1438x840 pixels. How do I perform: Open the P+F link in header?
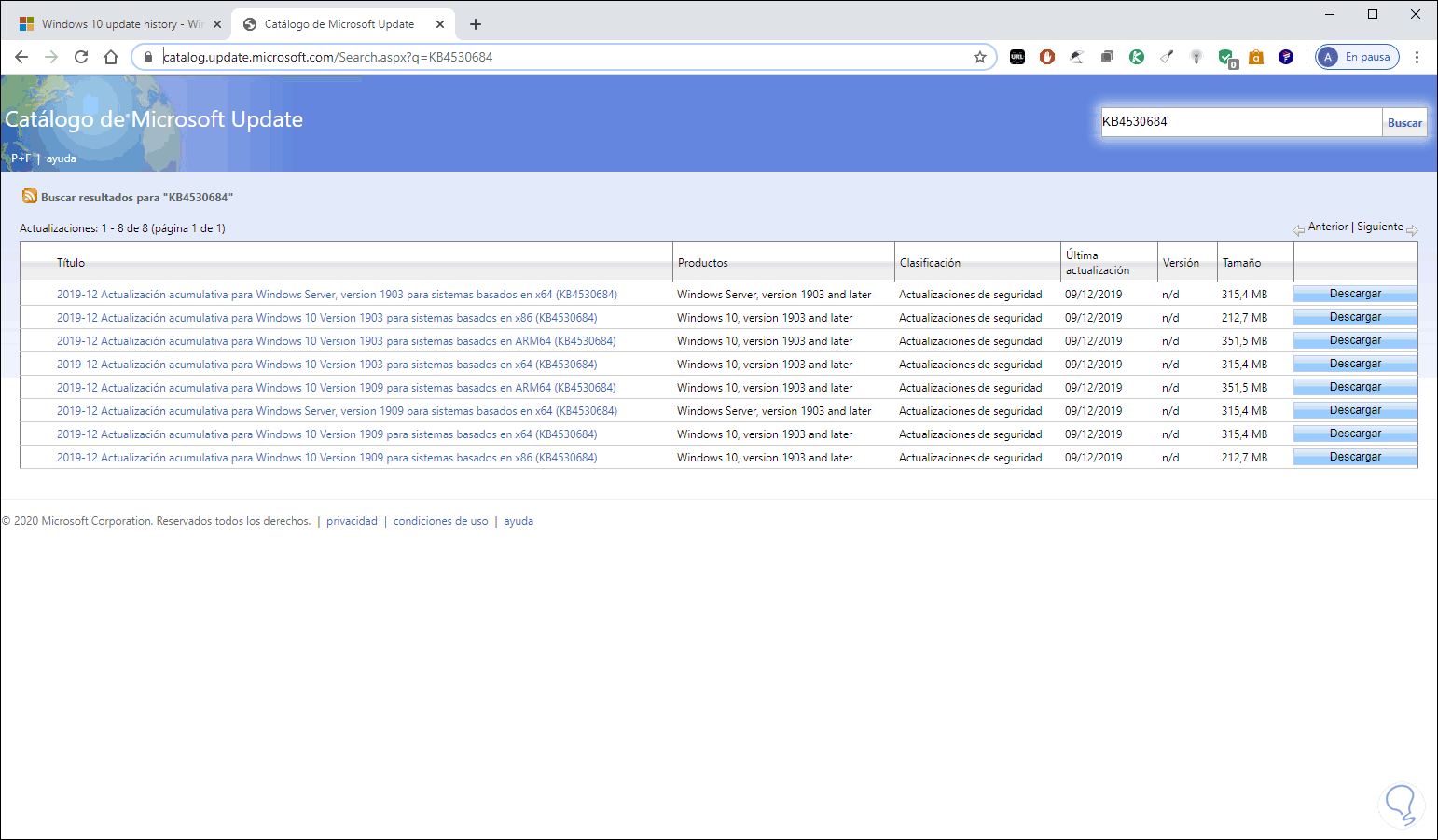(x=21, y=158)
